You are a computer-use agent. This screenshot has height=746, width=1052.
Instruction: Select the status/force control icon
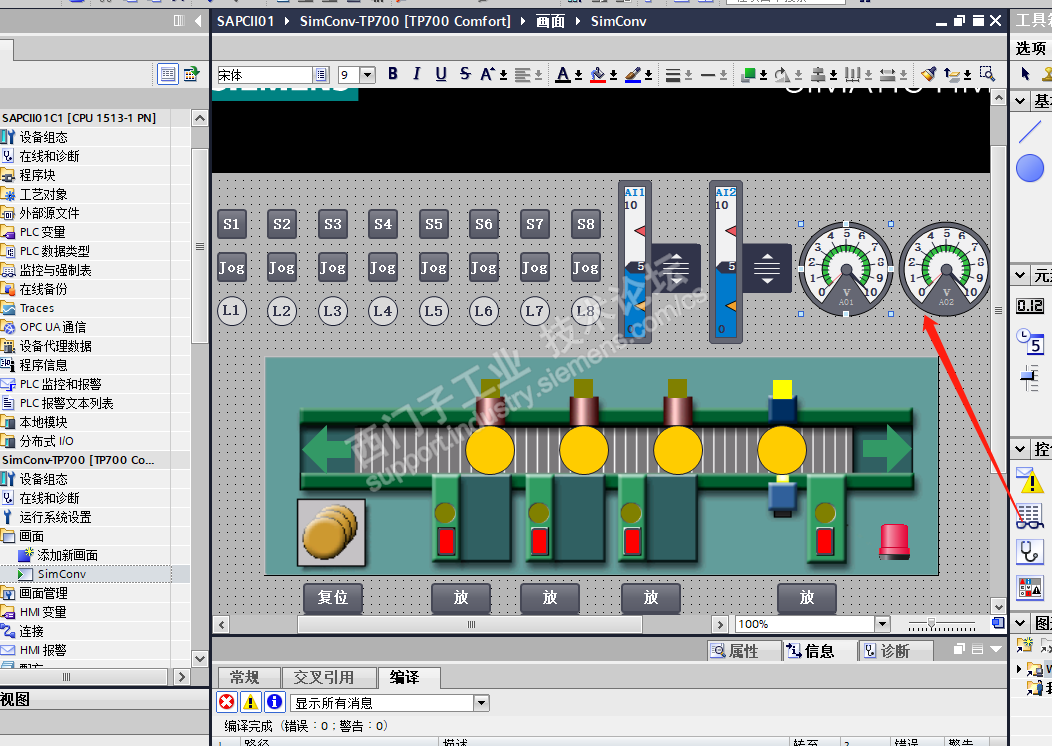point(1030,588)
